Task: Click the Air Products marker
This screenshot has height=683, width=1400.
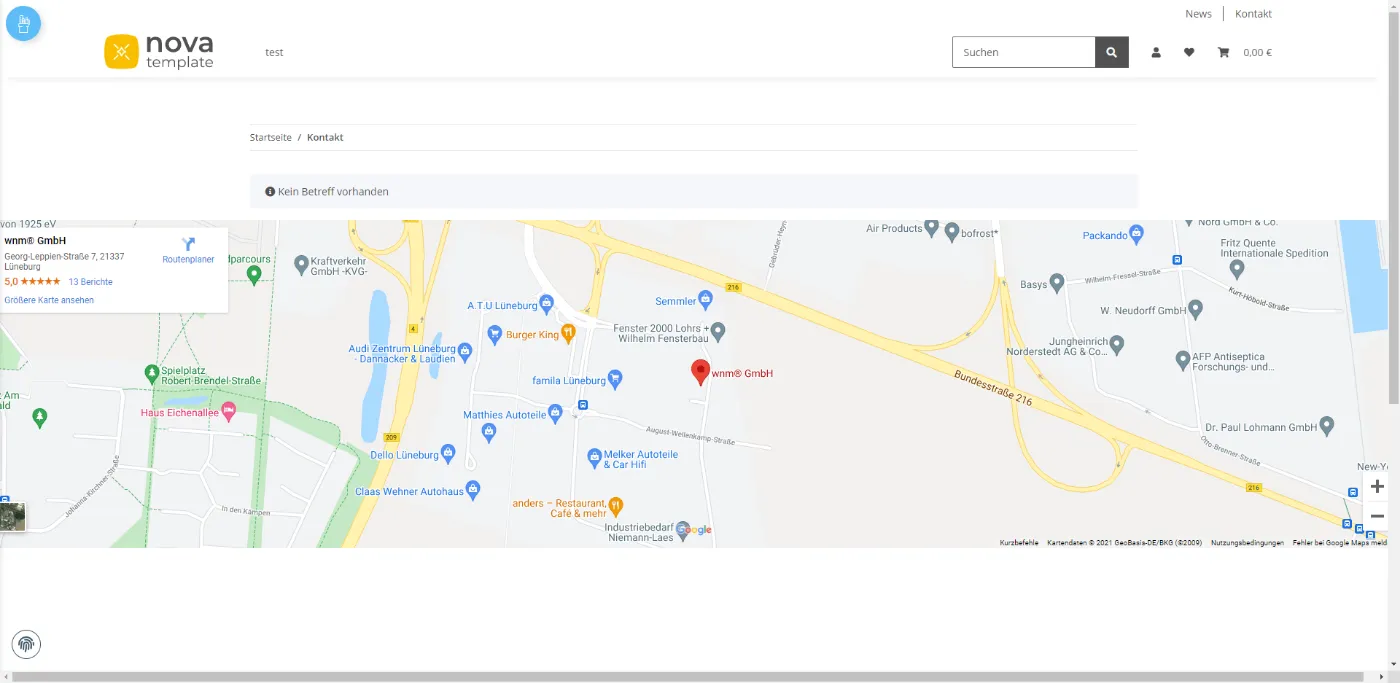Action: click(x=932, y=228)
